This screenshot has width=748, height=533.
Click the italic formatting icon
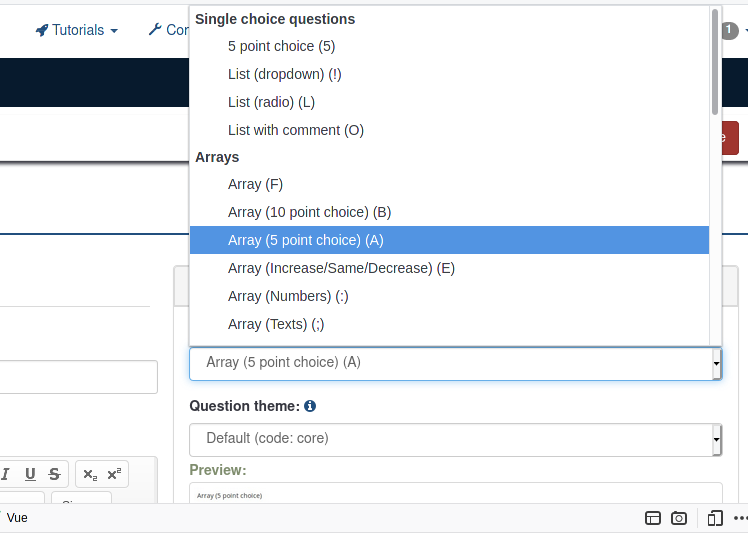click(x=6, y=474)
